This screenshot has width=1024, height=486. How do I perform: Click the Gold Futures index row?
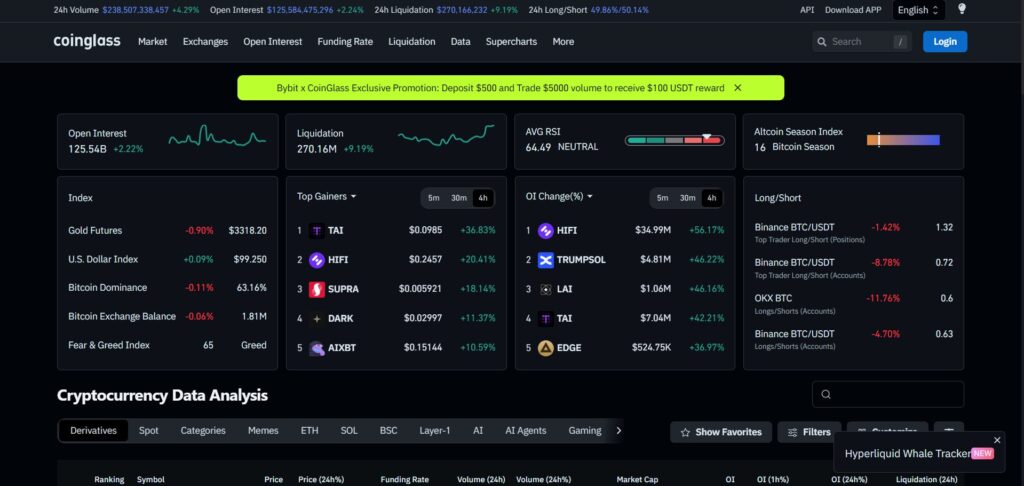(x=167, y=231)
